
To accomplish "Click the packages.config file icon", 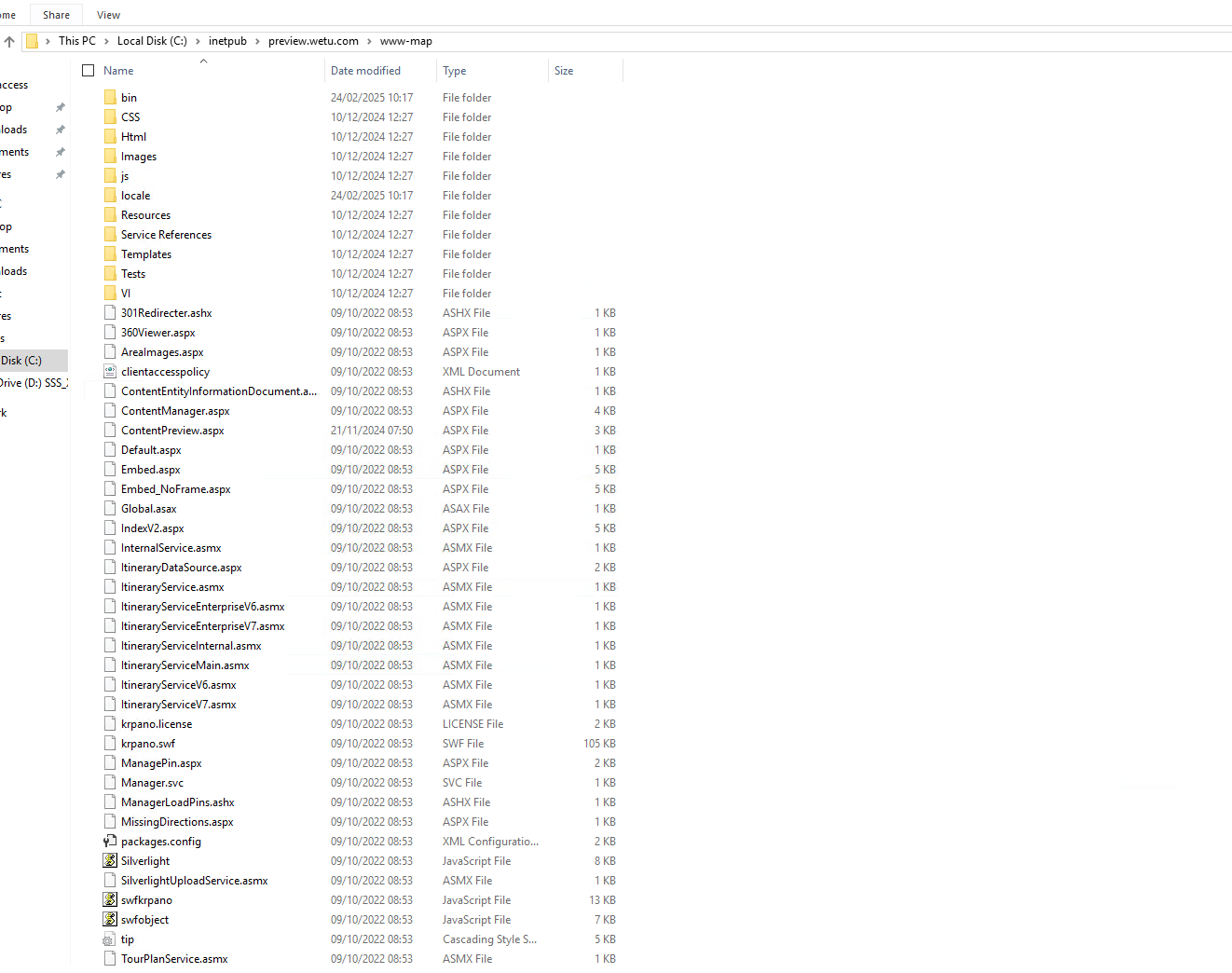I will (110, 841).
